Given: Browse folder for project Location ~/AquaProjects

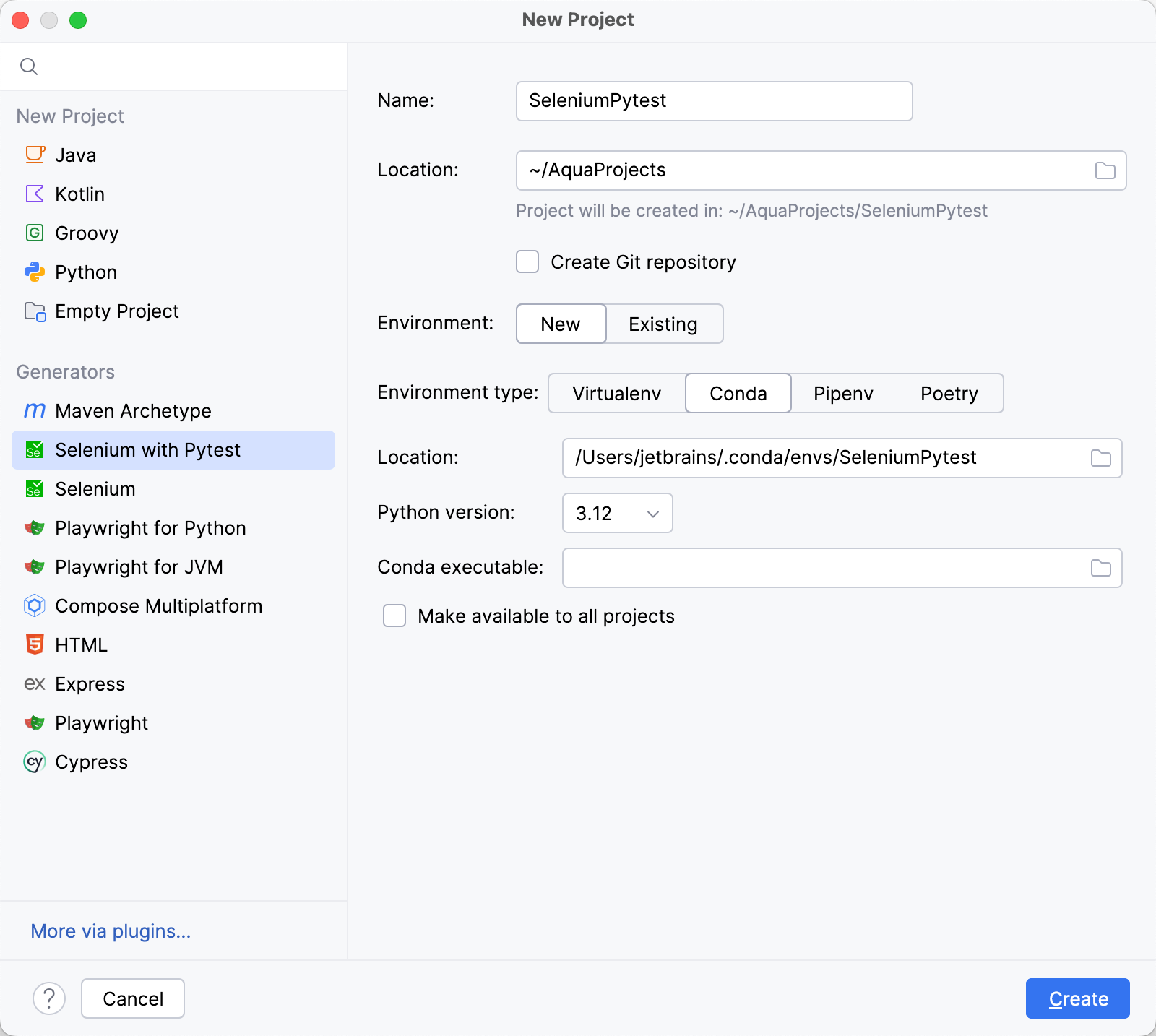Looking at the screenshot, I should coord(1105,170).
